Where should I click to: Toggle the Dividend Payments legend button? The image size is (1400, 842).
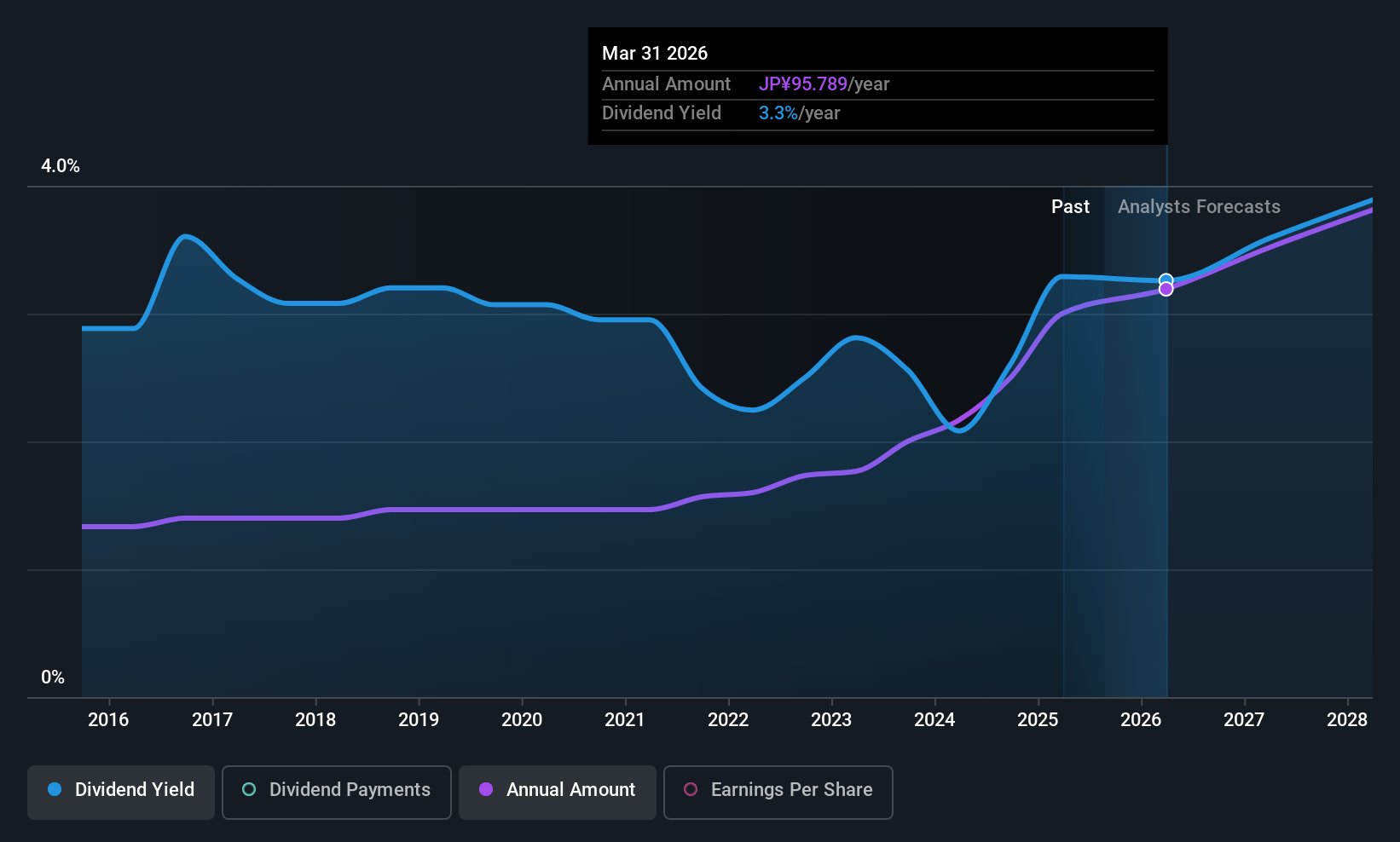click(337, 793)
